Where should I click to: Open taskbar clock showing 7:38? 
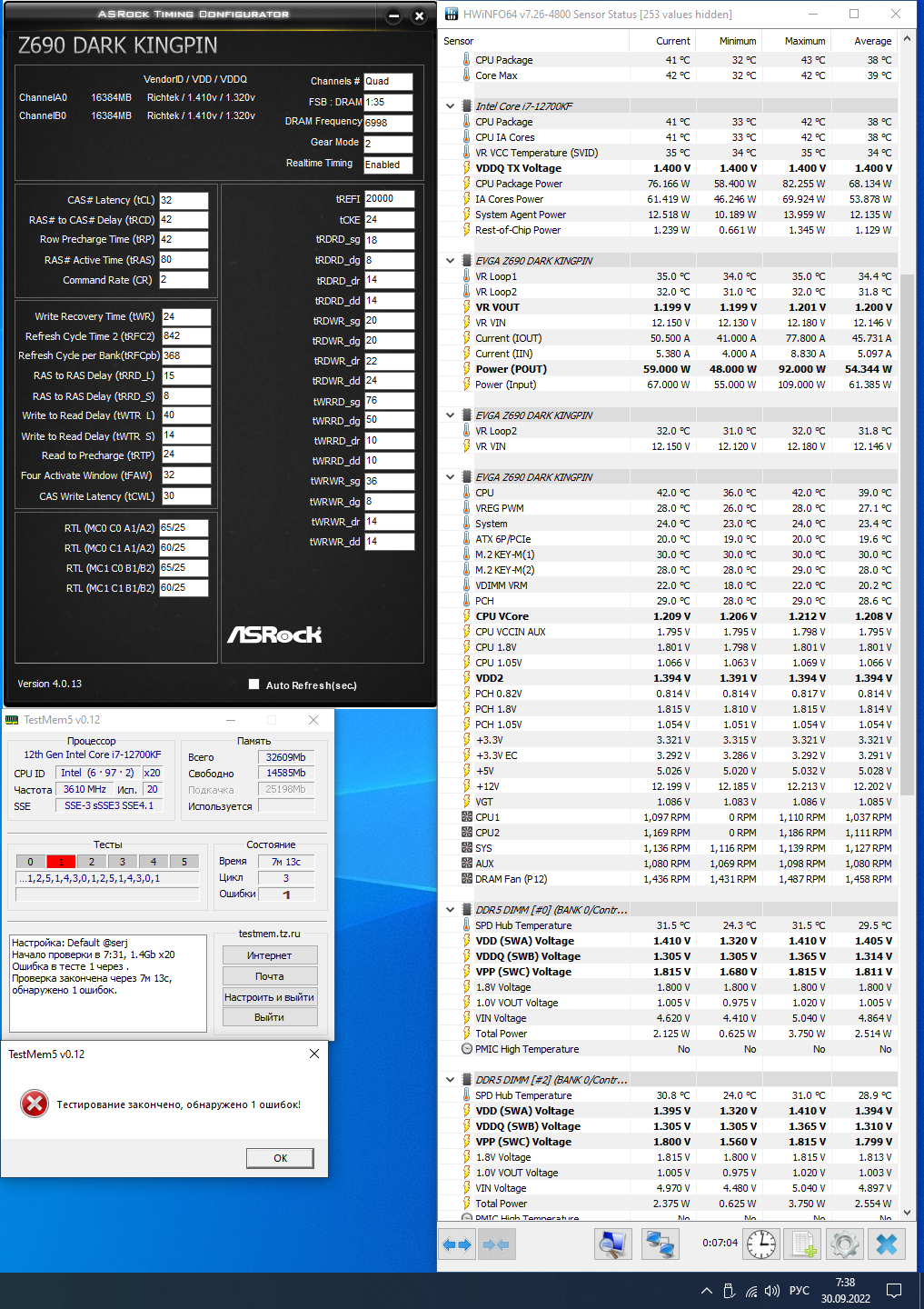[x=846, y=1291]
